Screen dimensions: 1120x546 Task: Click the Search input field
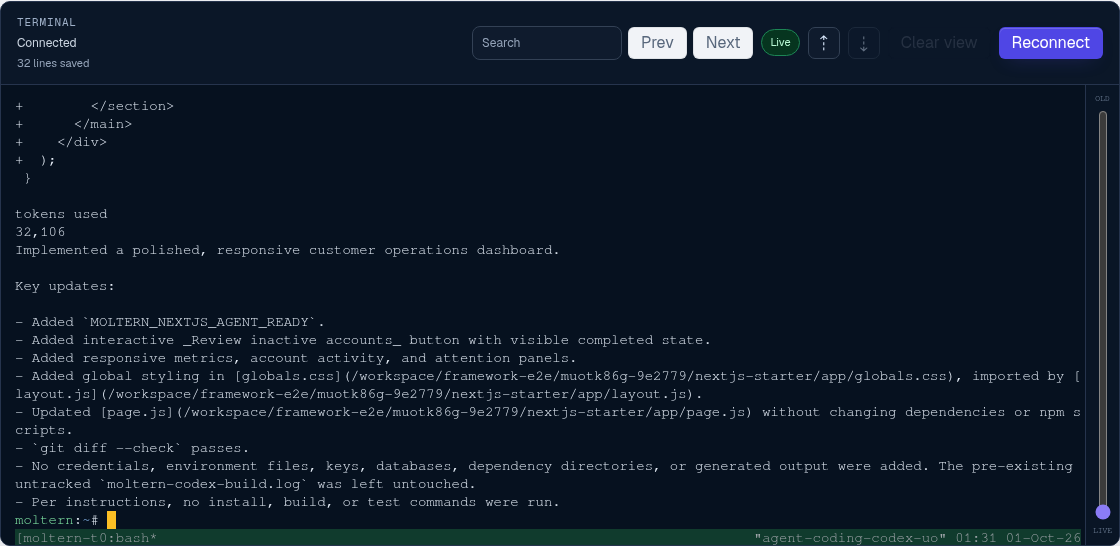[x=546, y=43]
